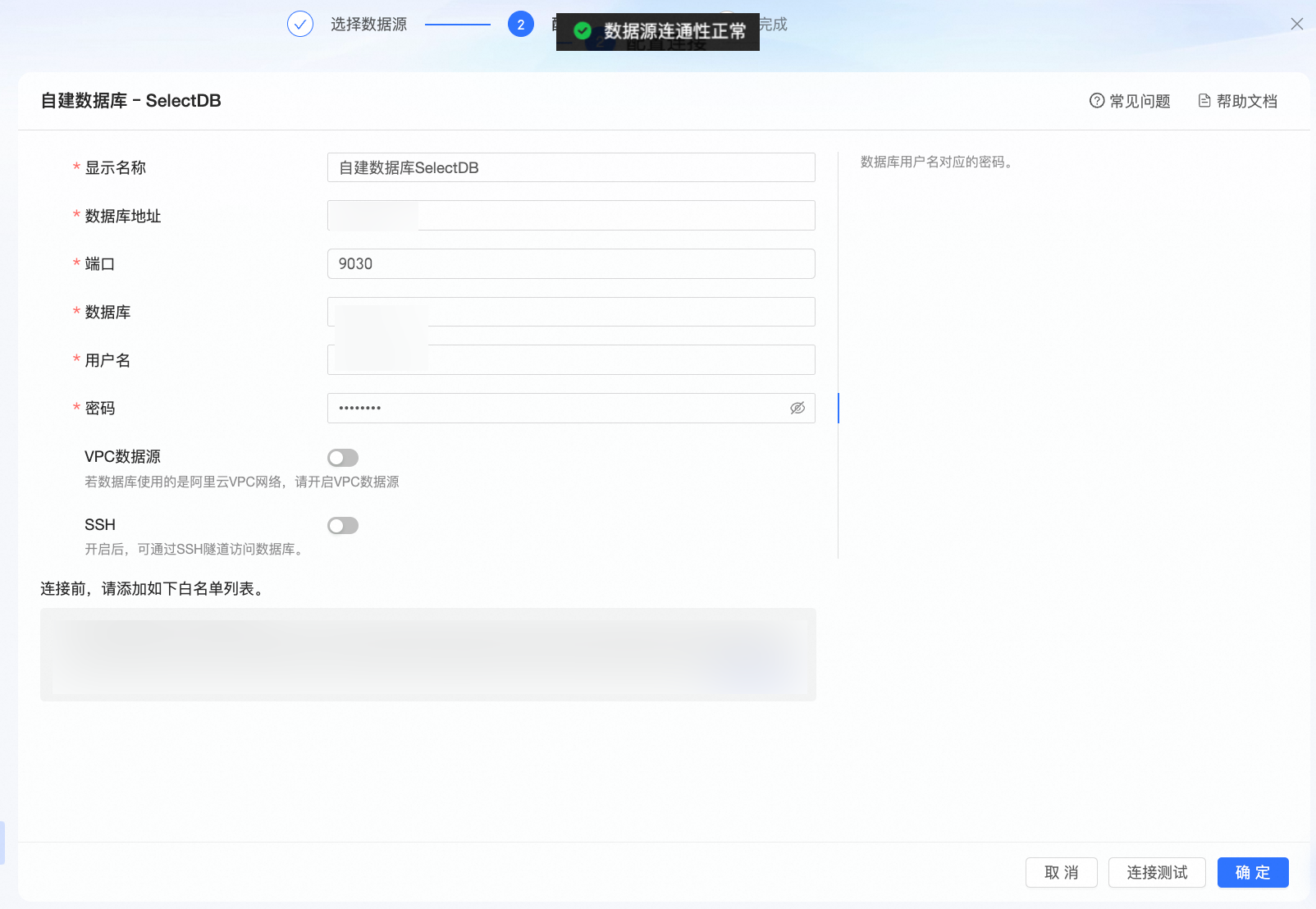This screenshot has height=909, width=1316.
Task: Click the 连接前，请添加如下白名单列表 text
Action: click(153, 589)
